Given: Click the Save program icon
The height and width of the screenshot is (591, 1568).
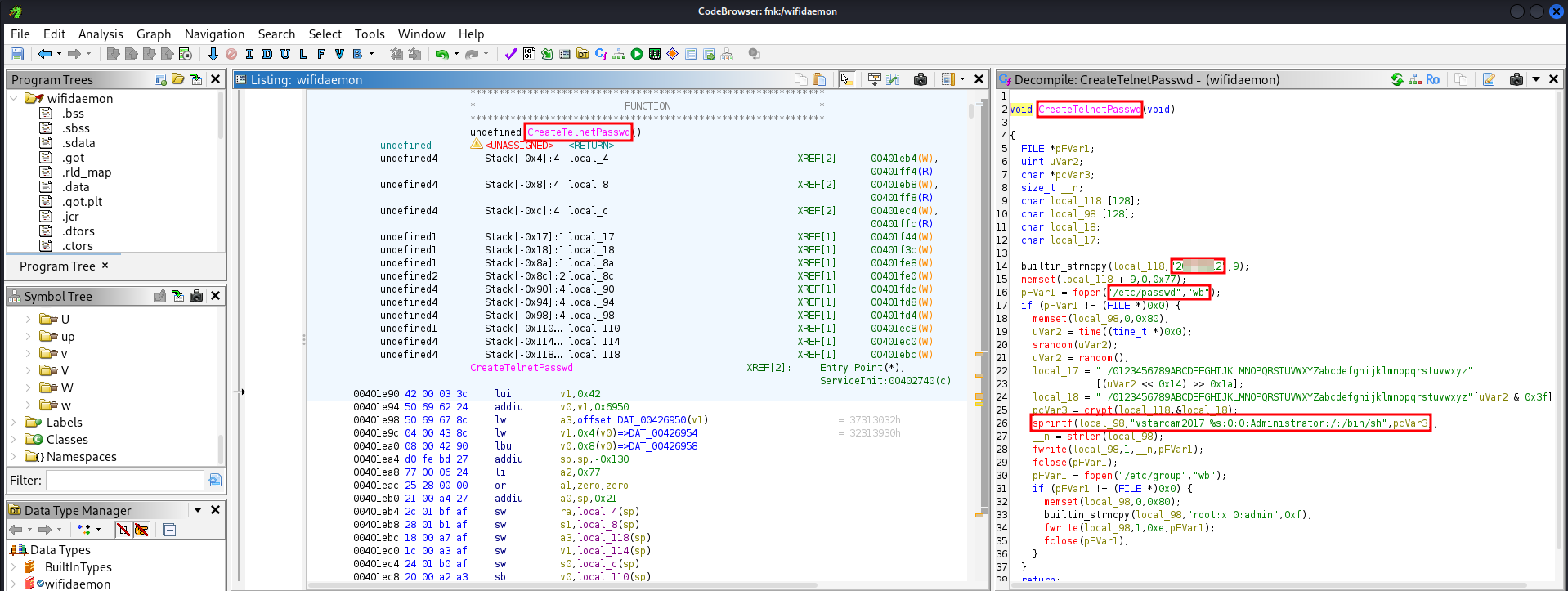Looking at the screenshot, I should click(16, 54).
